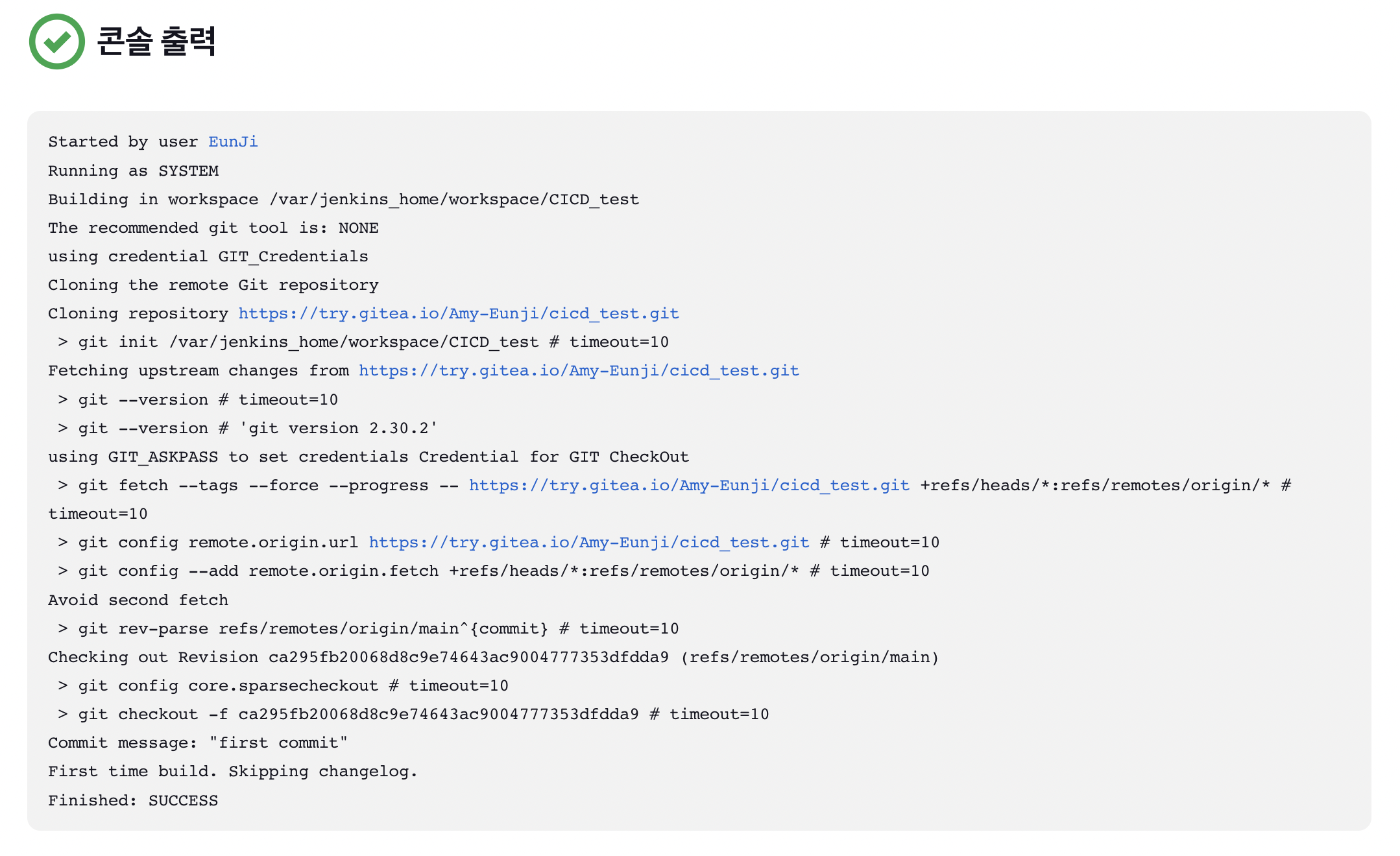Click the Building in workspace path line

343,200
